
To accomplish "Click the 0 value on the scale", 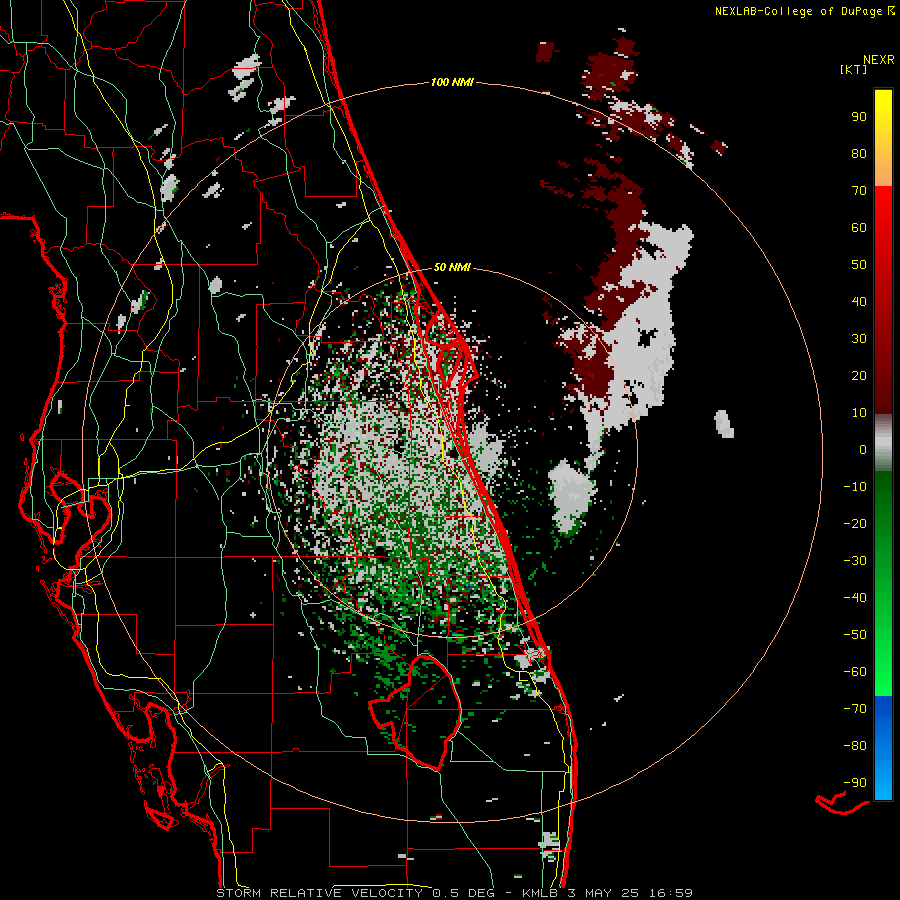I will pyautogui.click(x=863, y=449).
